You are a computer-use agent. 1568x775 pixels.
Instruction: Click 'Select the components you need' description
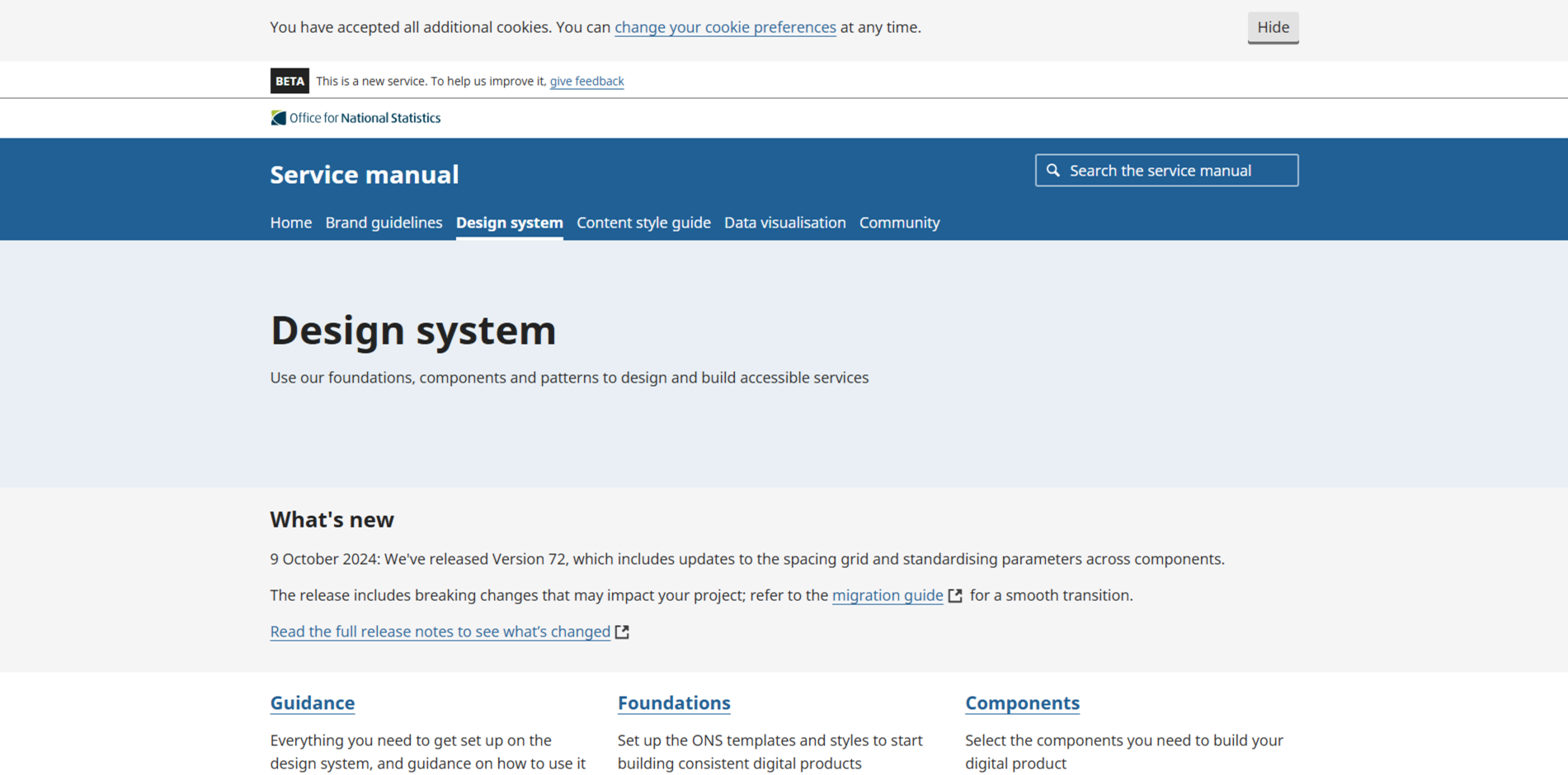[1124, 752]
